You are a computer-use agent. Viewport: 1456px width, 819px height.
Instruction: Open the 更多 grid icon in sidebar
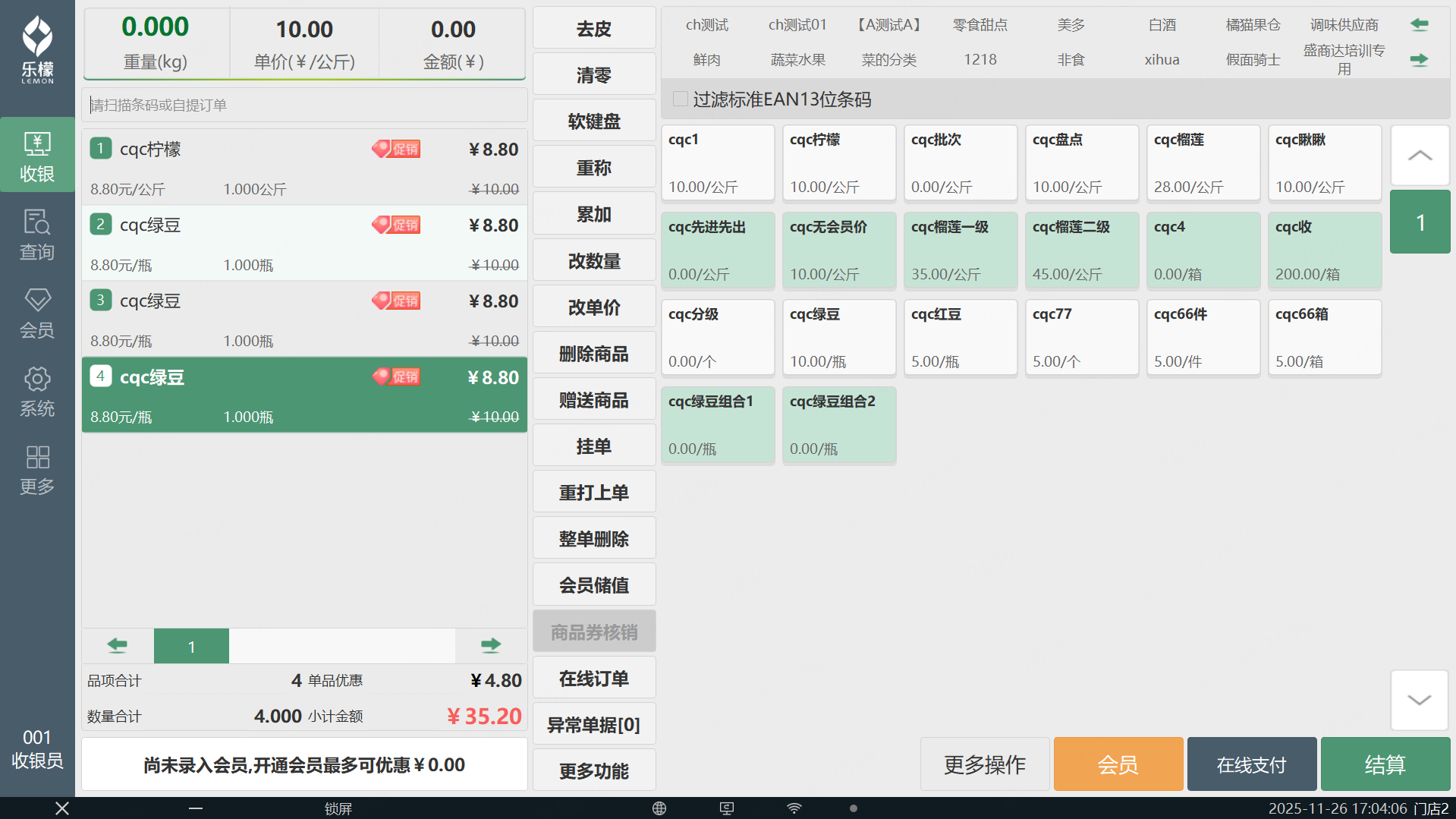(37, 469)
